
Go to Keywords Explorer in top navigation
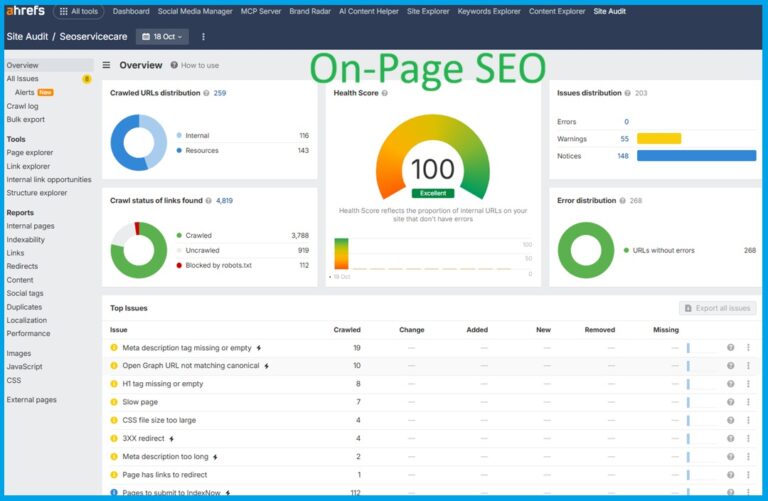coord(489,11)
